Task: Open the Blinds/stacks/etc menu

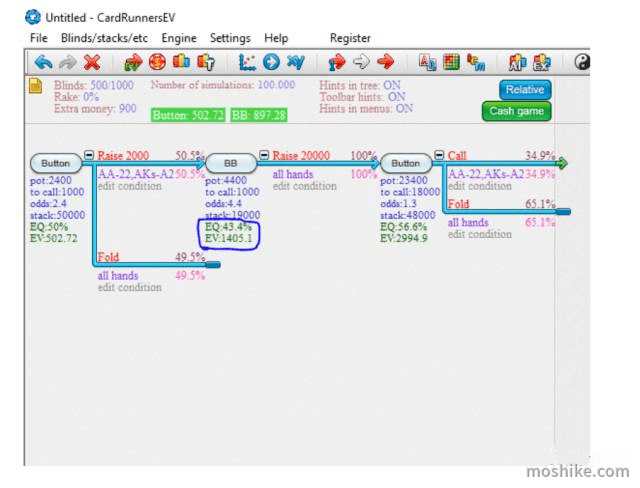Action: tap(104, 38)
